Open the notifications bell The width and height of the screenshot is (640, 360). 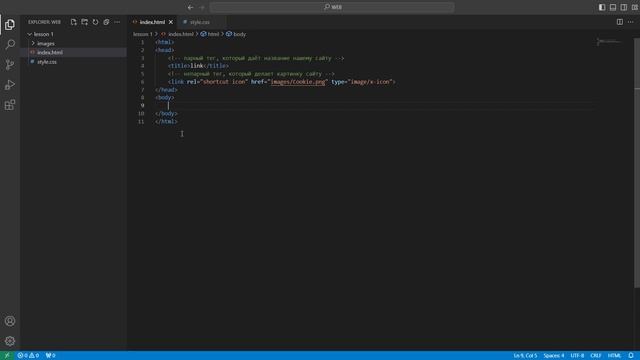click(x=631, y=356)
